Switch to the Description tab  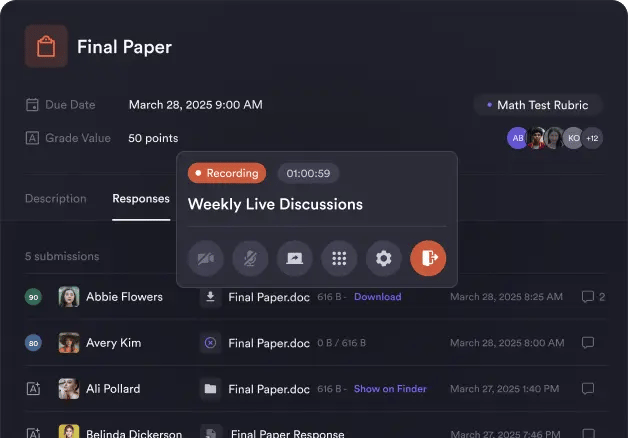(56, 199)
